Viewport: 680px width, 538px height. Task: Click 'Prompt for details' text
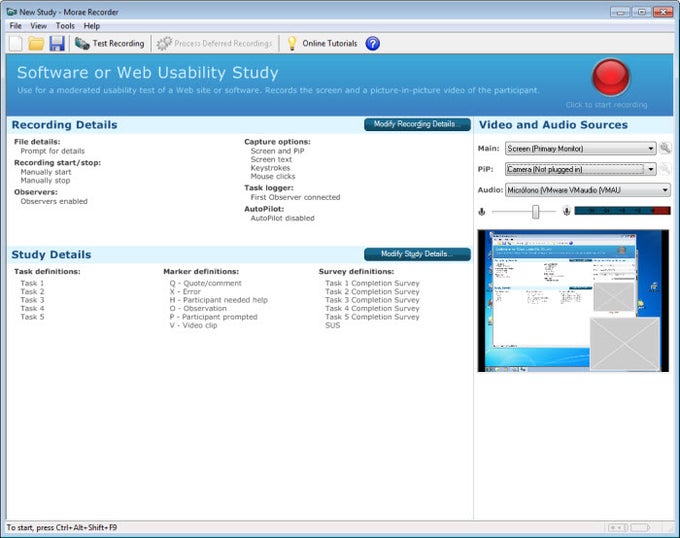[52, 151]
